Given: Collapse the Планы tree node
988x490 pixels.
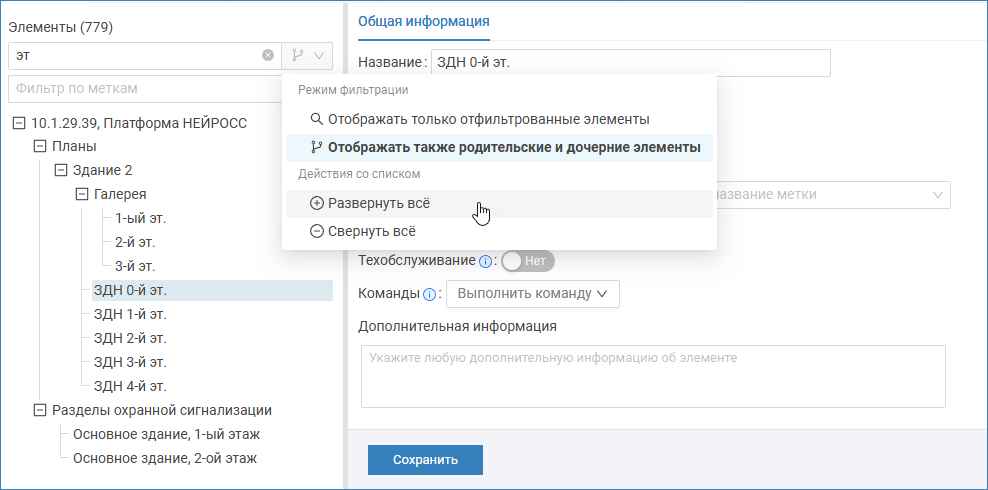Looking at the screenshot, I should (40, 147).
